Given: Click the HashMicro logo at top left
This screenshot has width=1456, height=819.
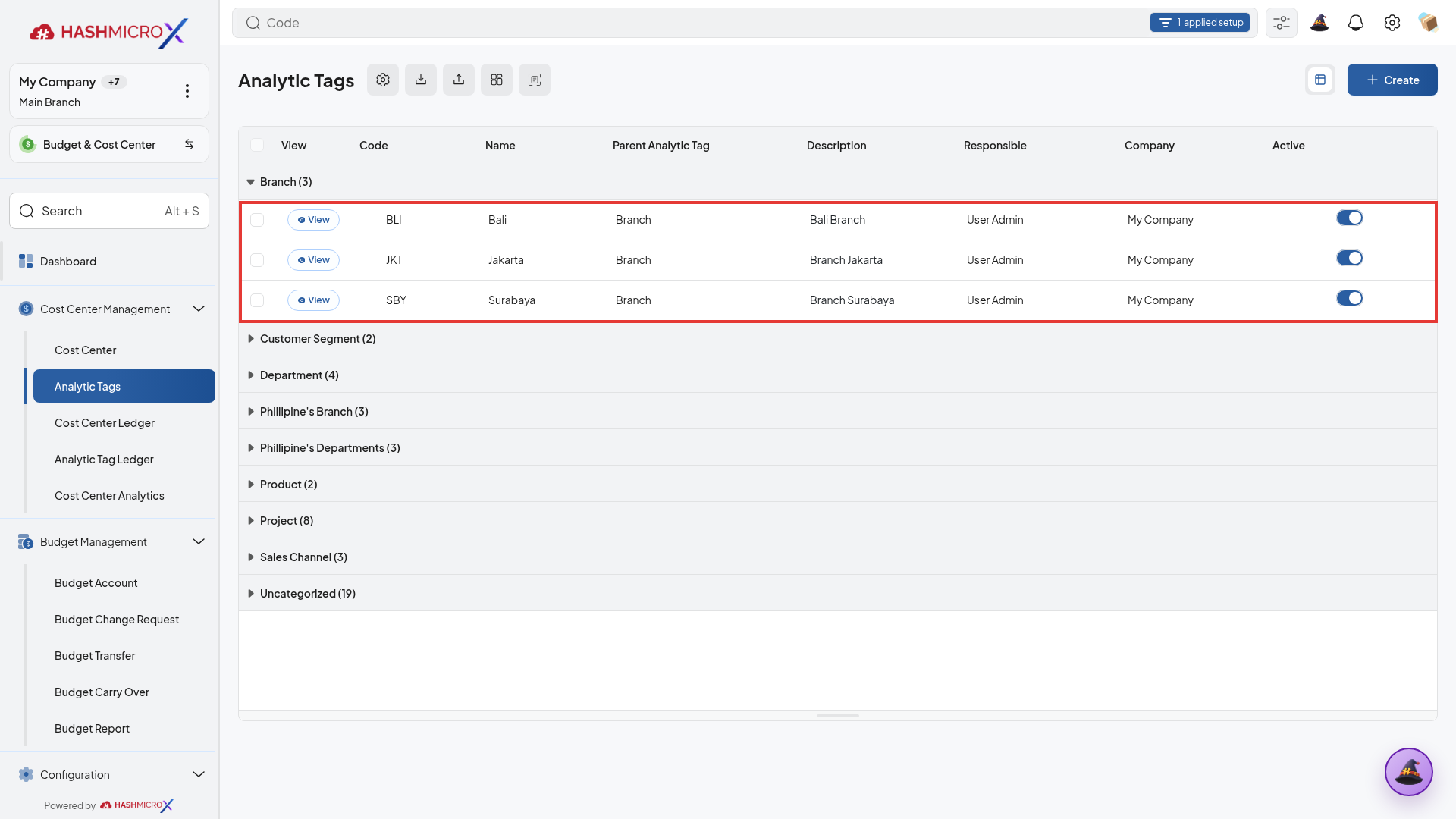Looking at the screenshot, I should [108, 32].
